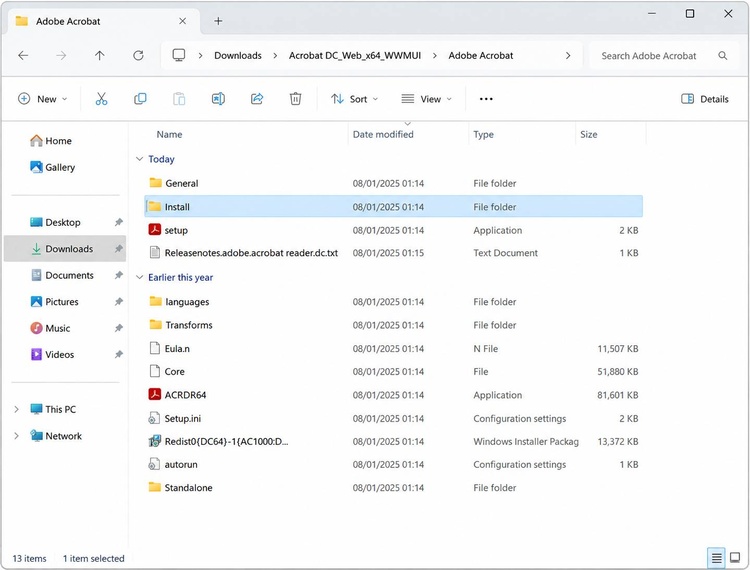Click the Share icon in toolbar
750x570 pixels.
tap(257, 99)
